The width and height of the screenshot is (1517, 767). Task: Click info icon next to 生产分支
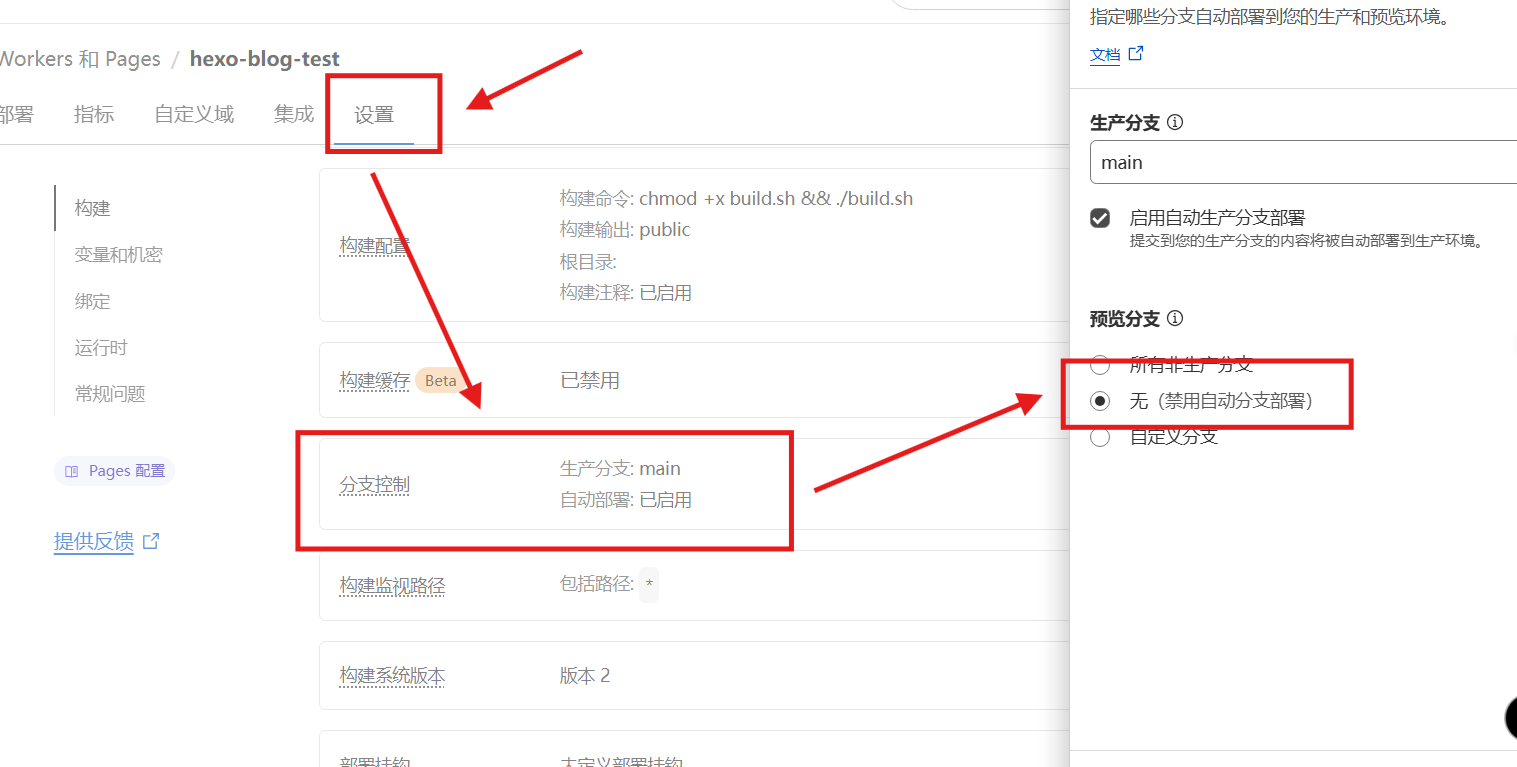tap(1175, 123)
